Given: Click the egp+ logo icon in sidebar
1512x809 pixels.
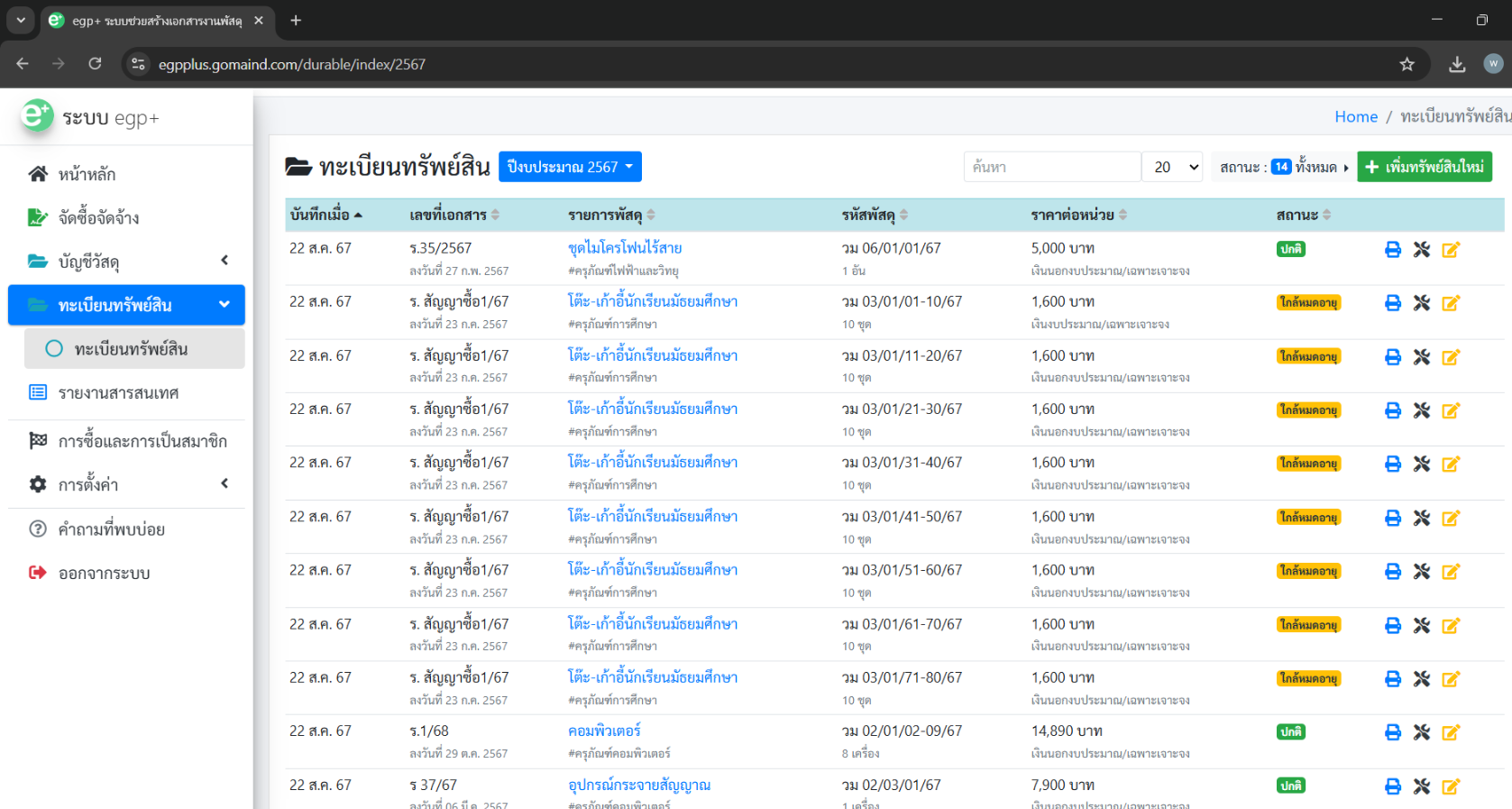Looking at the screenshot, I should [x=37, y=115].
